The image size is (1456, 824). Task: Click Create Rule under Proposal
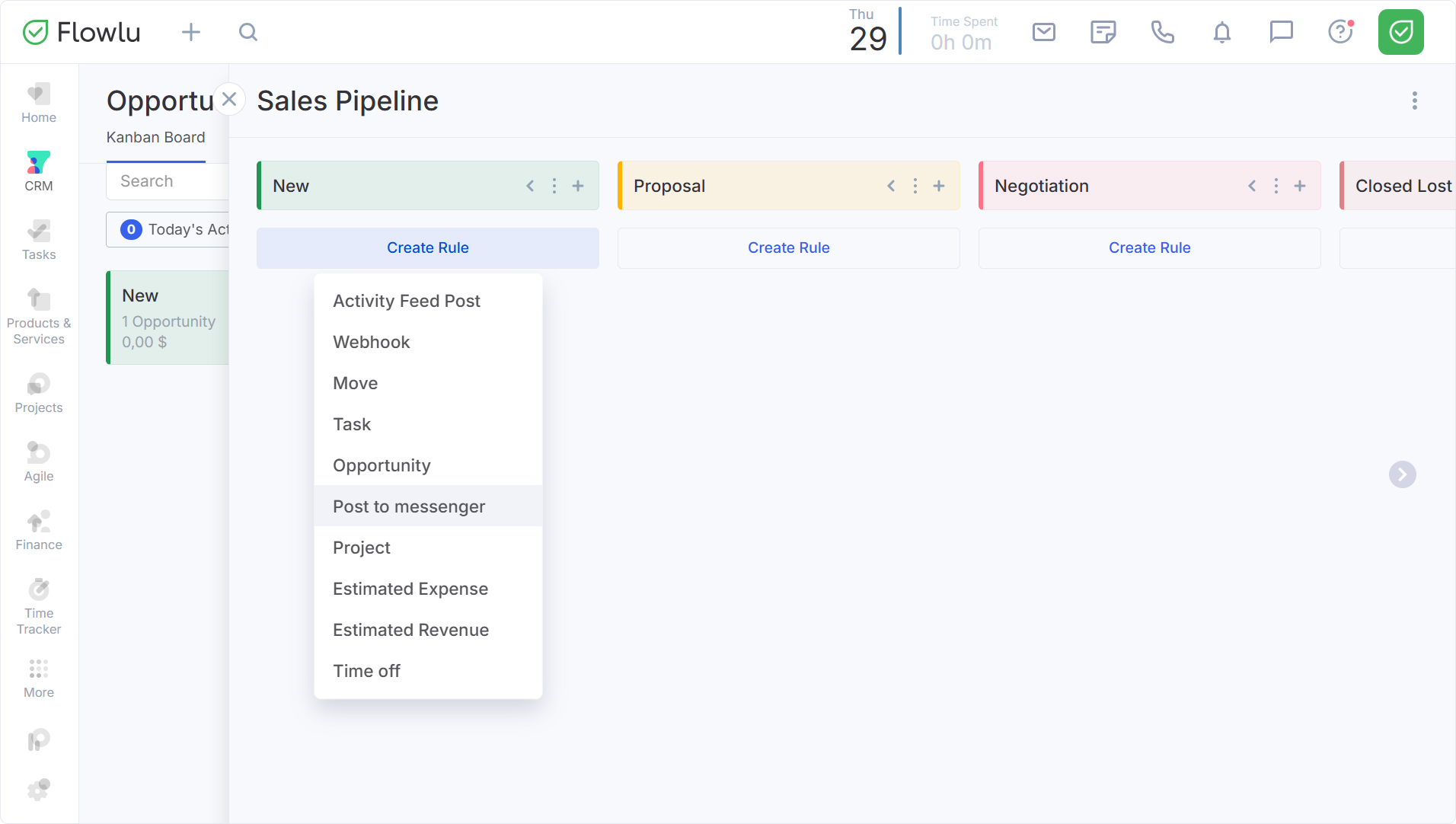788,248
